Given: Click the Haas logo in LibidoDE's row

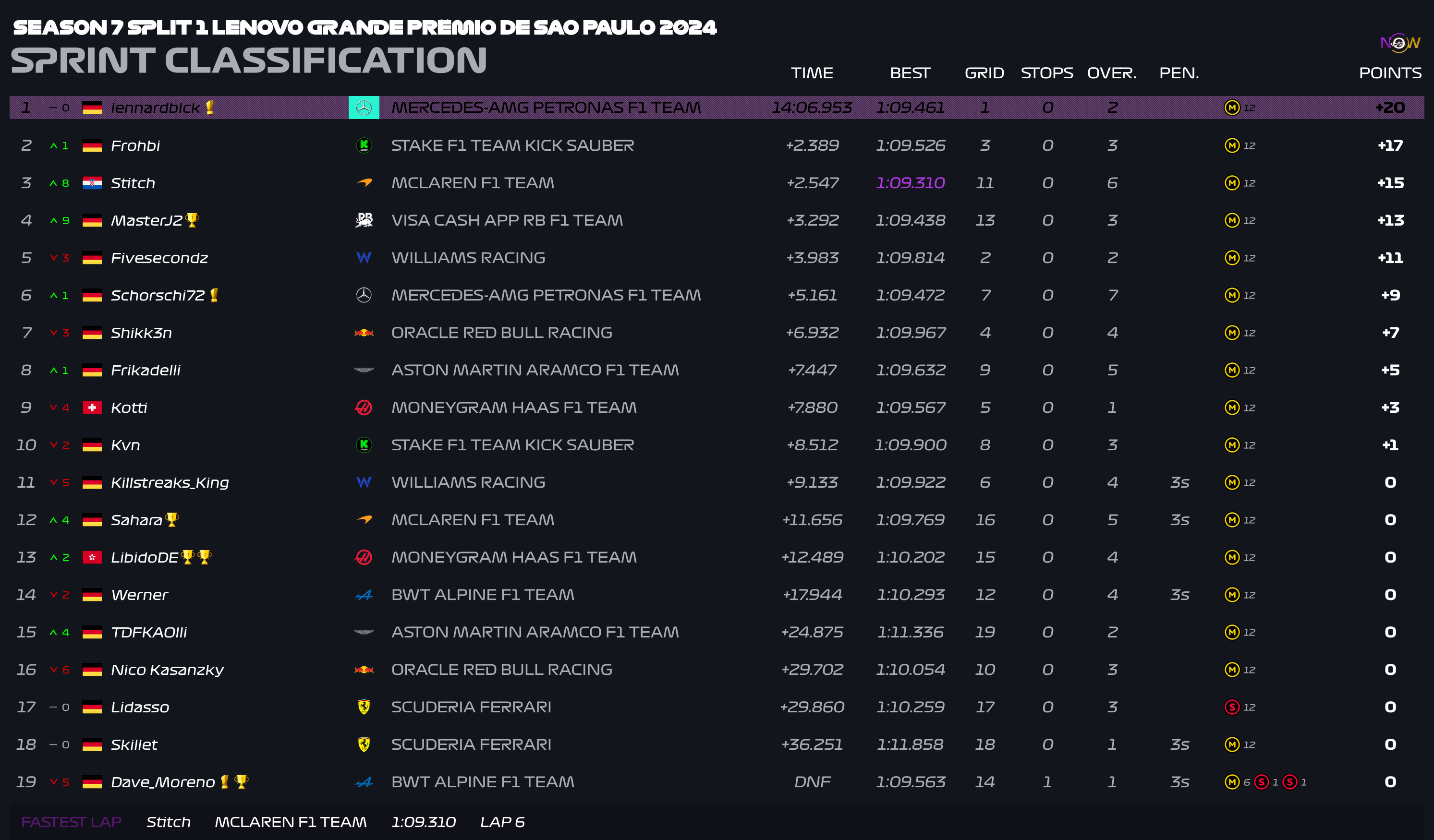Looking at the screenshot, I should pos(364,557).
